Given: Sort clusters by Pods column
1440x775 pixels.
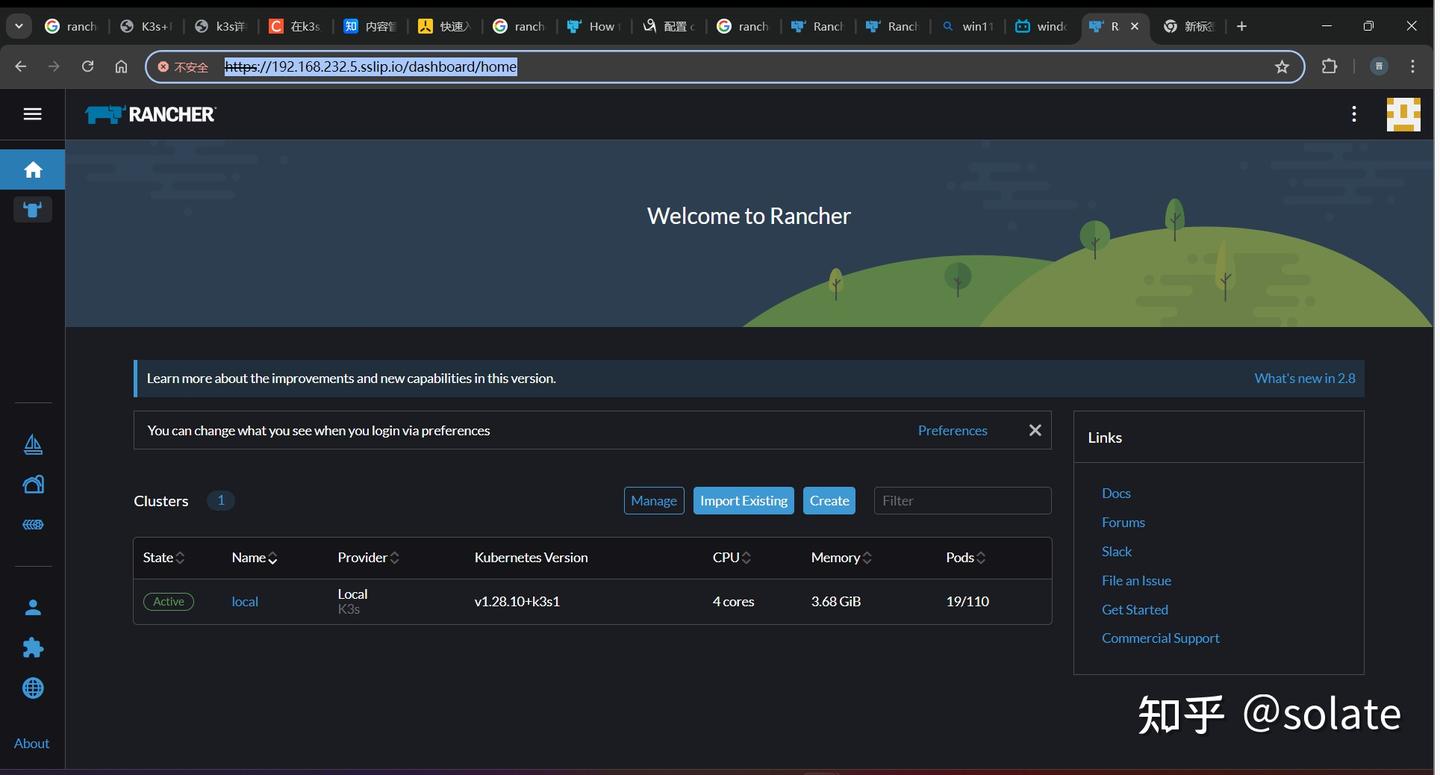Looking at the screenshot, I should (966, 558).
